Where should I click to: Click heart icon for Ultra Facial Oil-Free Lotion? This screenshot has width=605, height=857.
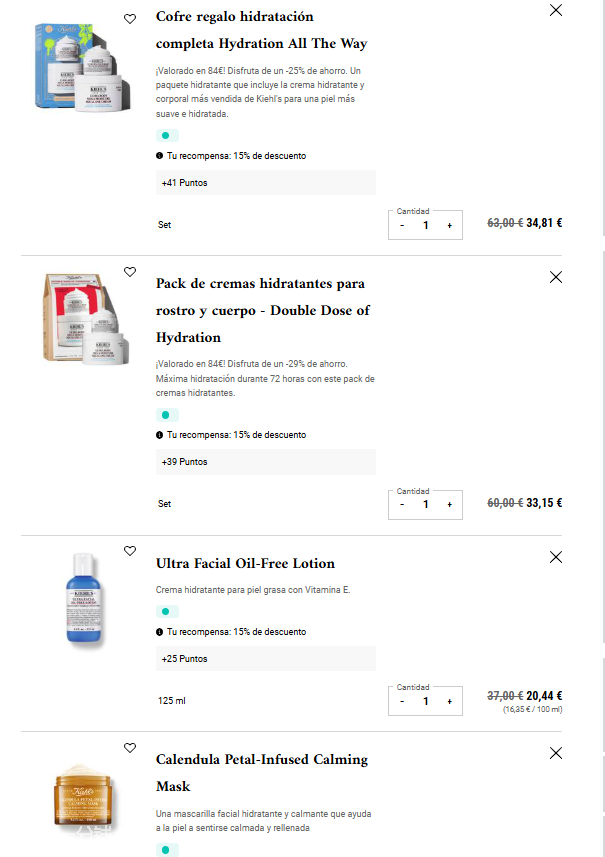pyautogui.click(x=130, y=551)
